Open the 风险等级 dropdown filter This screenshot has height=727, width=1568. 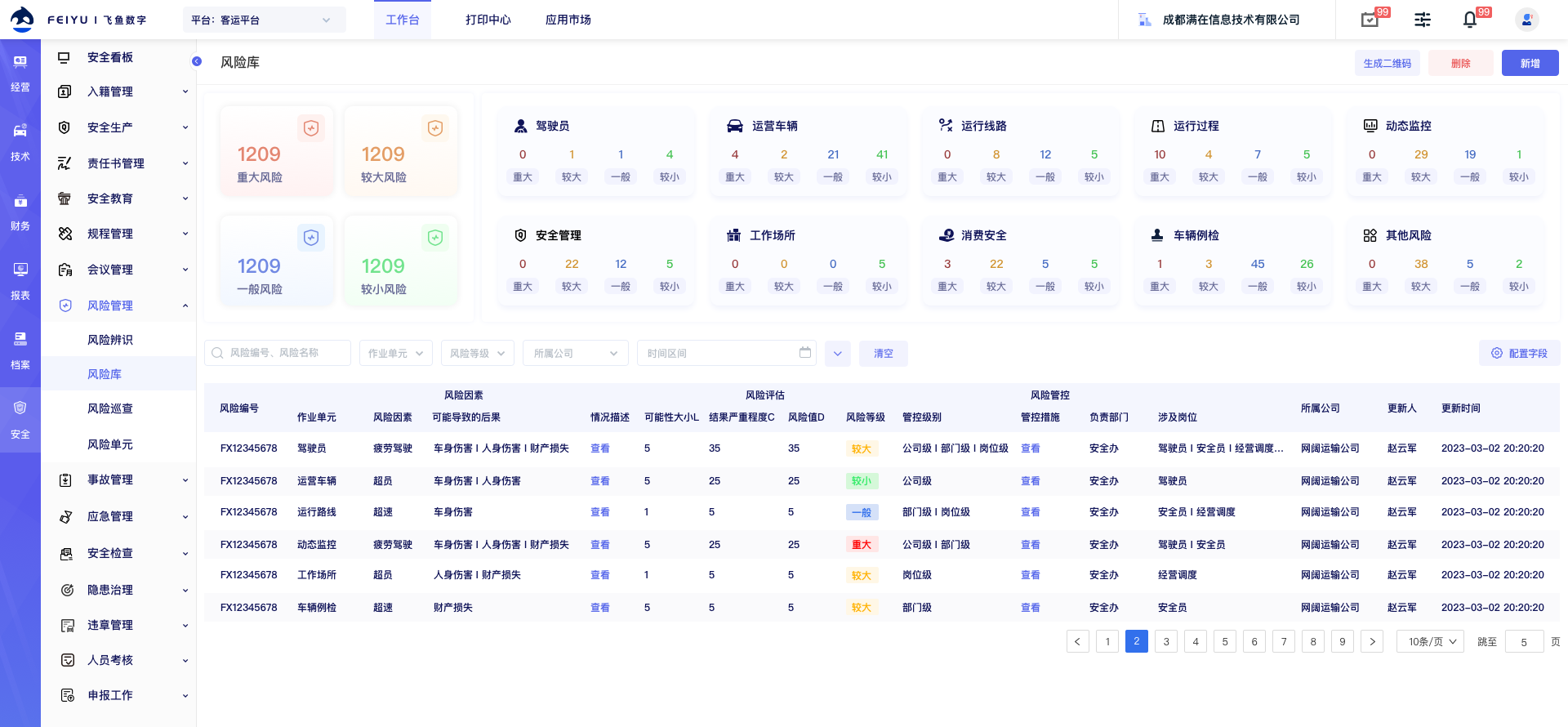point(478,353)
